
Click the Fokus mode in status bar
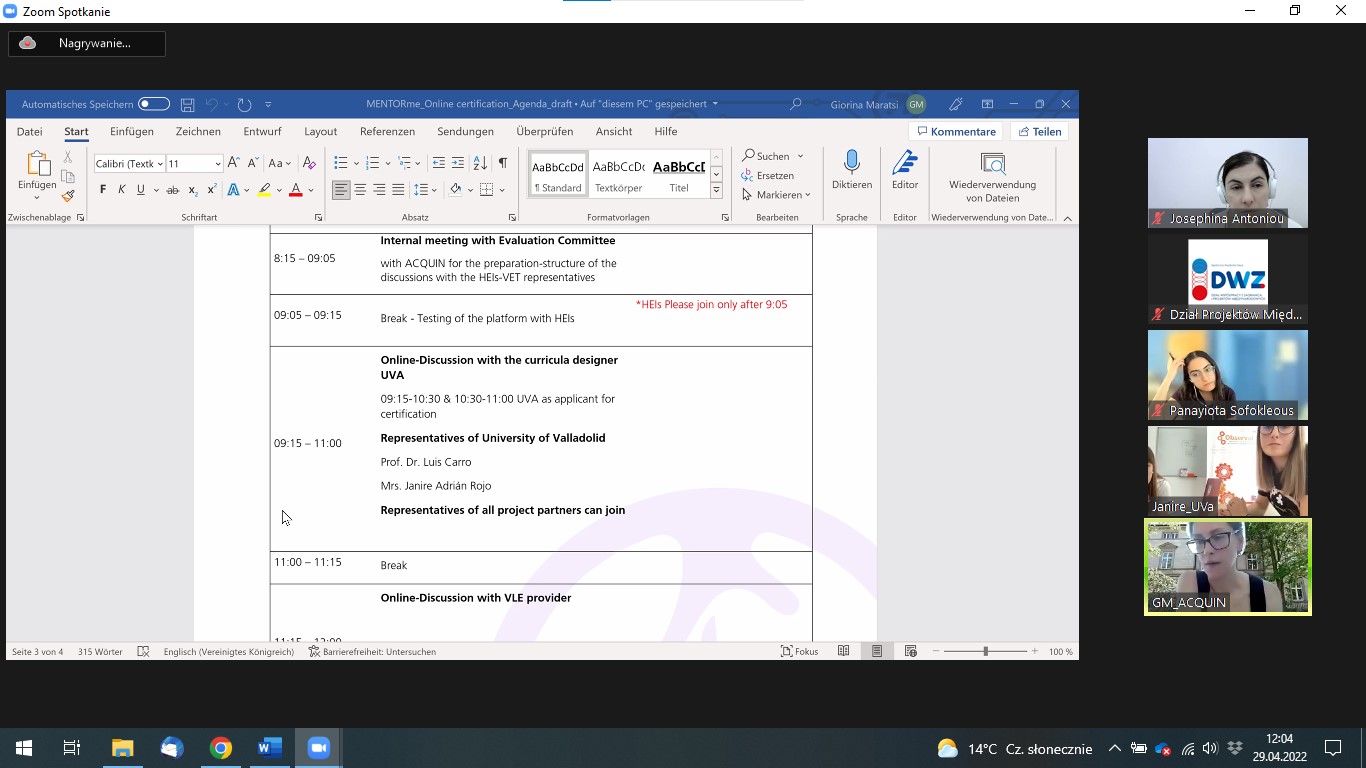click(799, 651)
